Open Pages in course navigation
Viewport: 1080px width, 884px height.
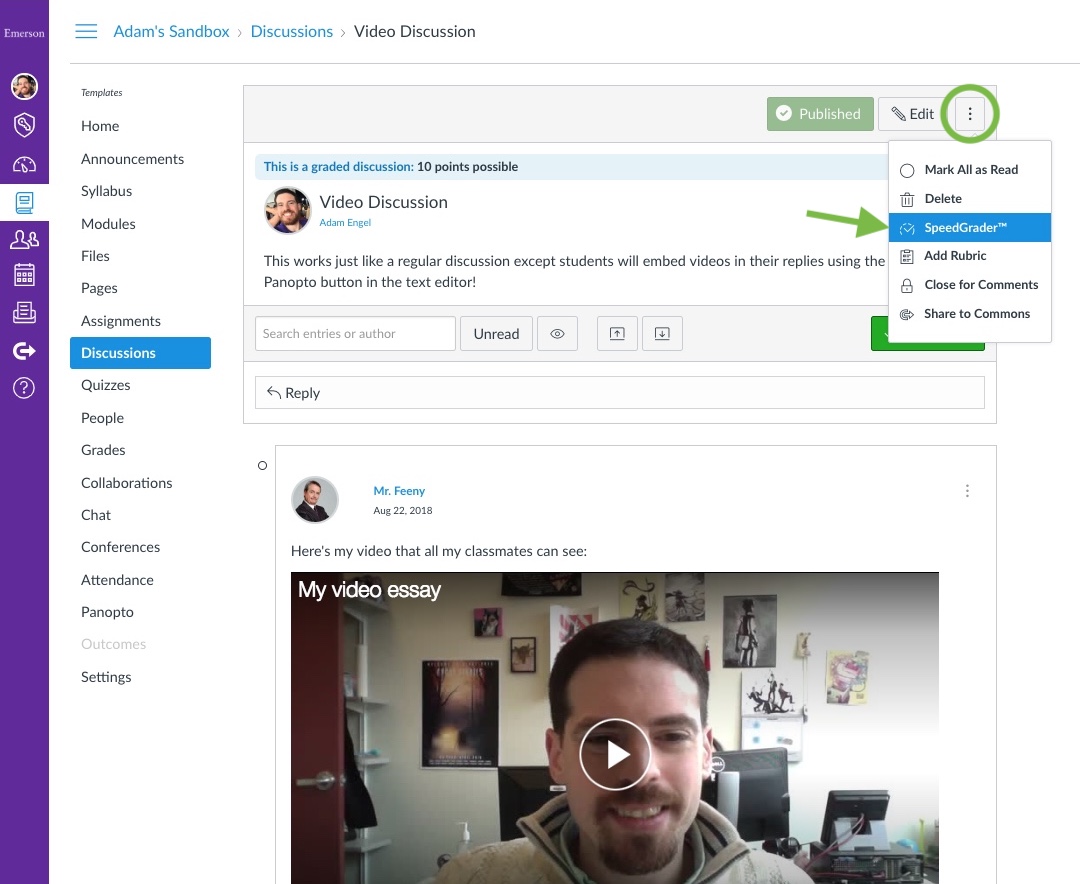(x=99, y=288)
